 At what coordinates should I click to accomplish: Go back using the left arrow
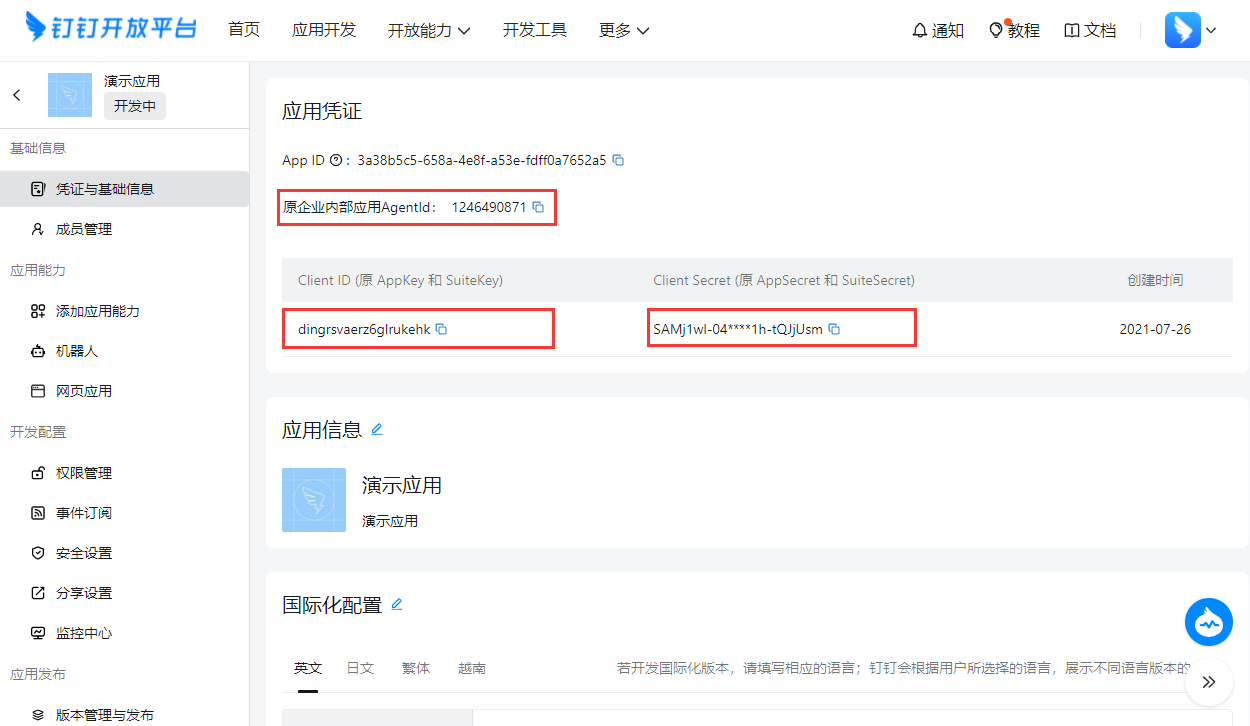tap(17, 95)
